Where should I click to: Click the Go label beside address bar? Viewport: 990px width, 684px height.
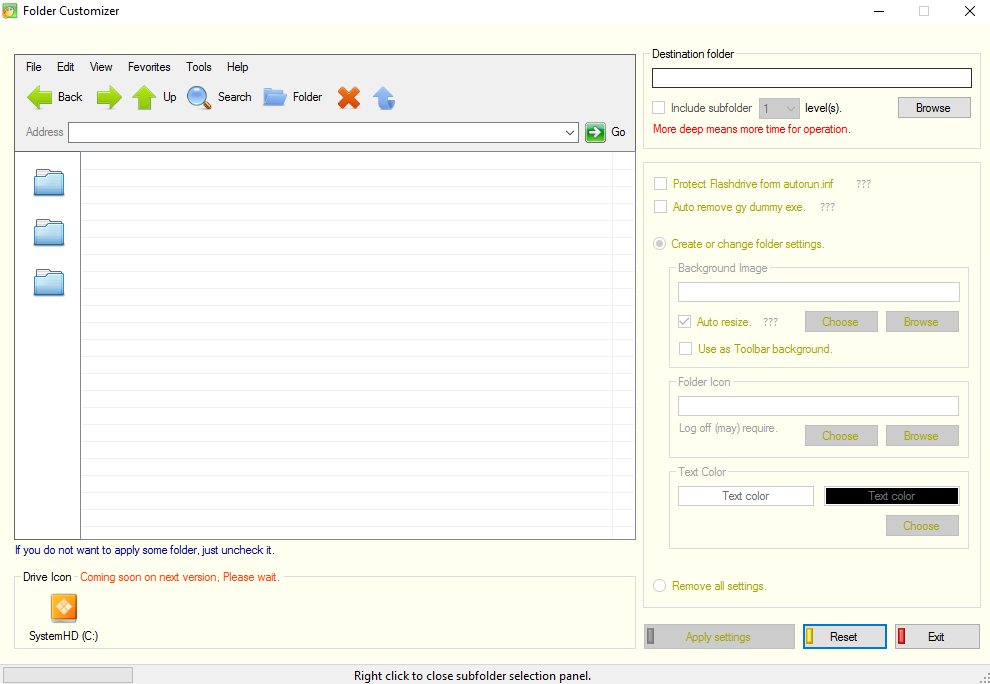coord(618,132)
